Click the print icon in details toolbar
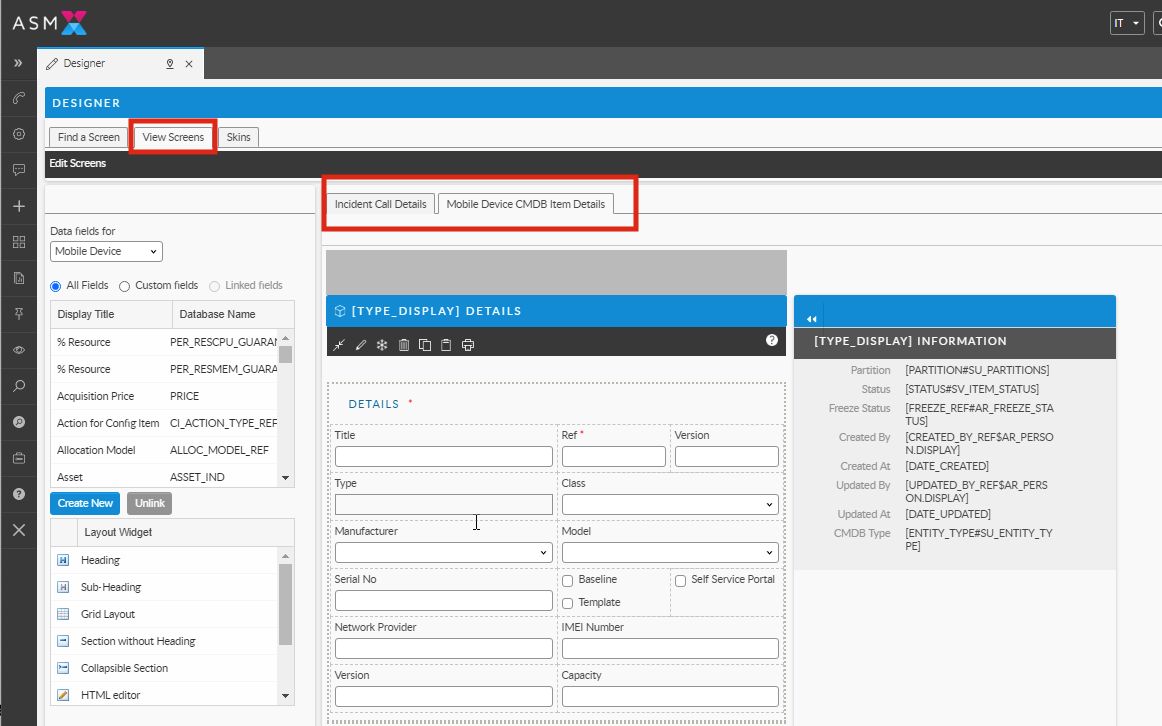The height and width of the screenshot is (726, 1162). tap(467, 345)
